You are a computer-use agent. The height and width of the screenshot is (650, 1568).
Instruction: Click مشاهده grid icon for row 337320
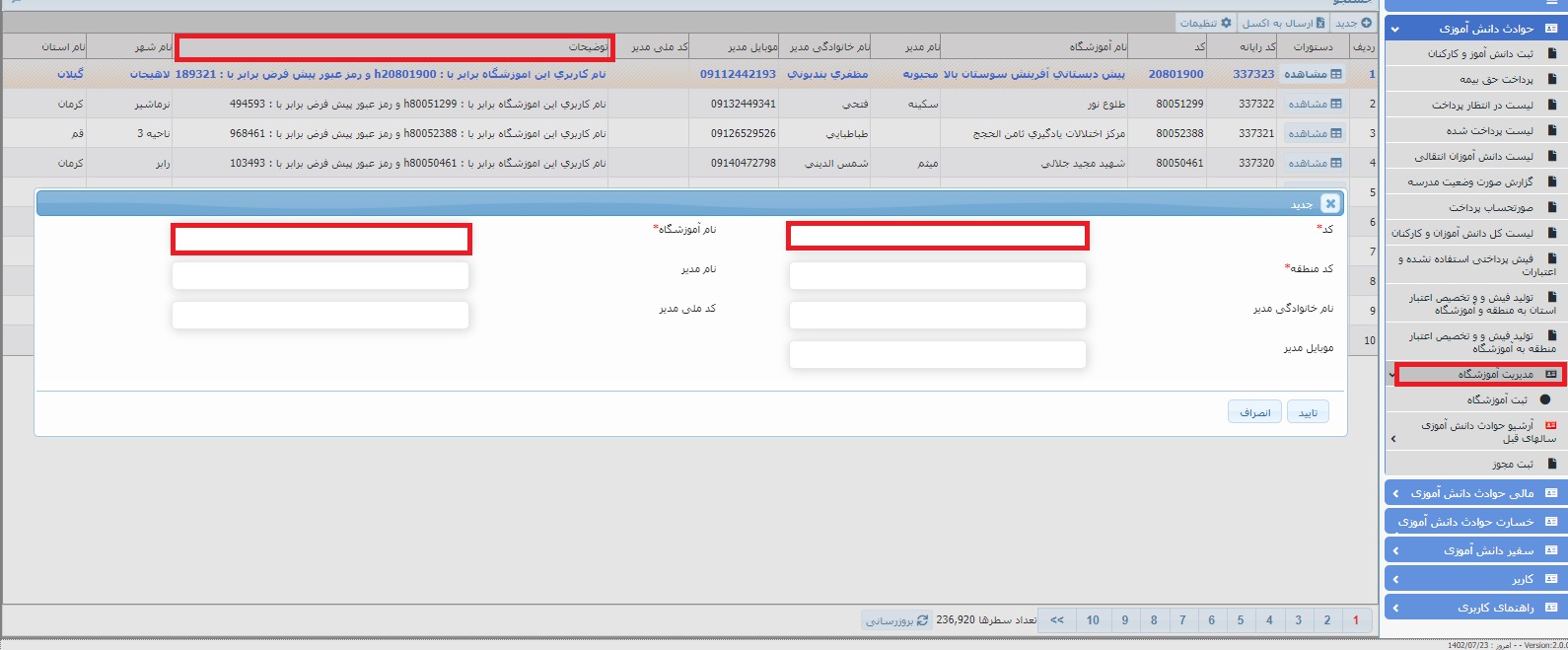(x=1335, y=163)
